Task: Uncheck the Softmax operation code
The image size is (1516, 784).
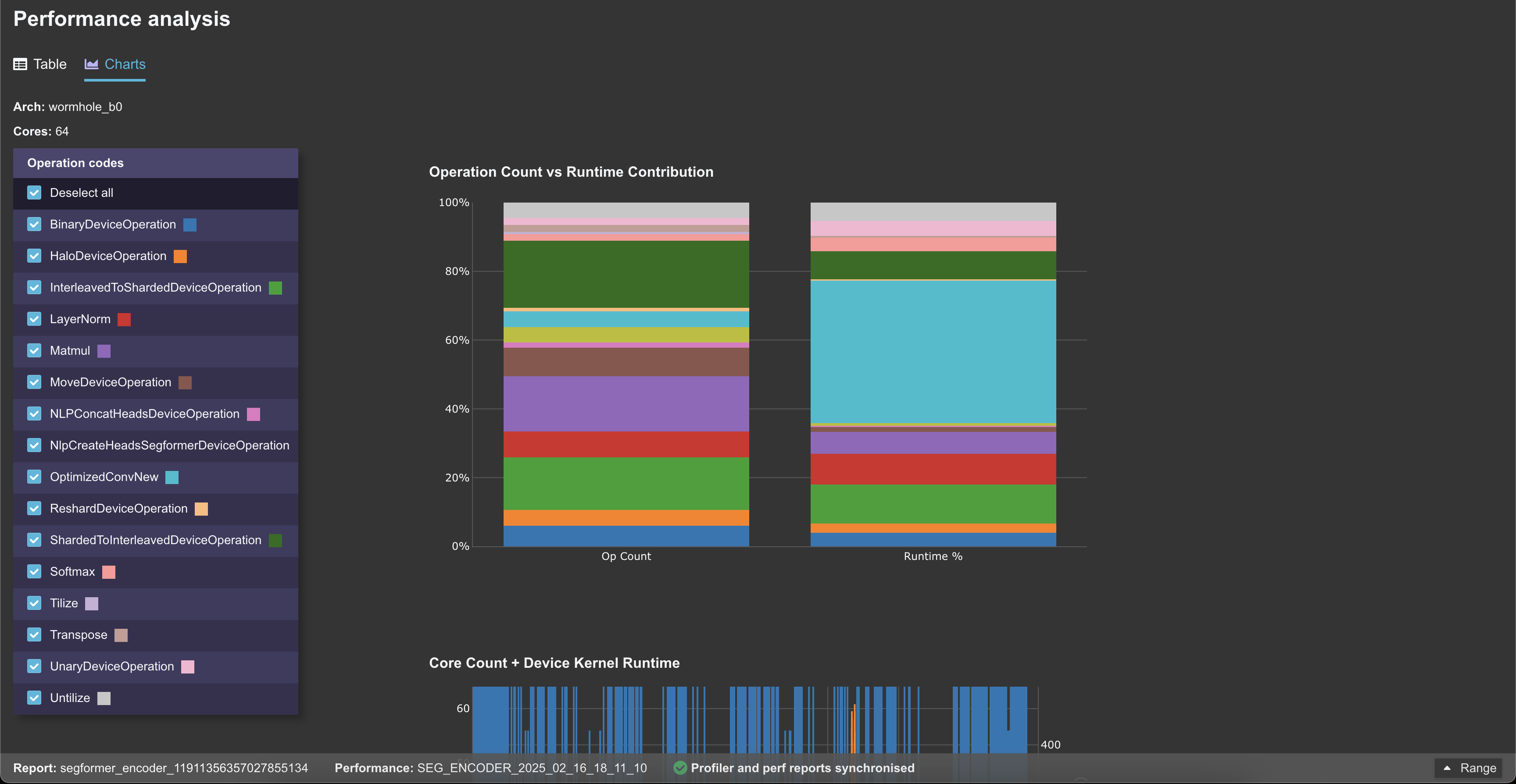Action: [34, 571]
